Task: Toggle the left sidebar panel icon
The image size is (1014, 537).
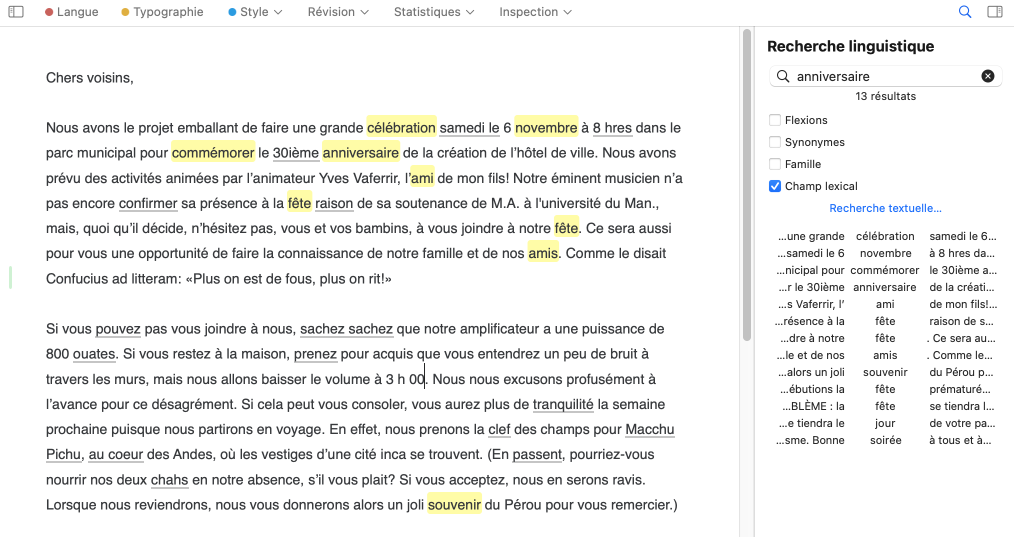Action: pos(16,12)
